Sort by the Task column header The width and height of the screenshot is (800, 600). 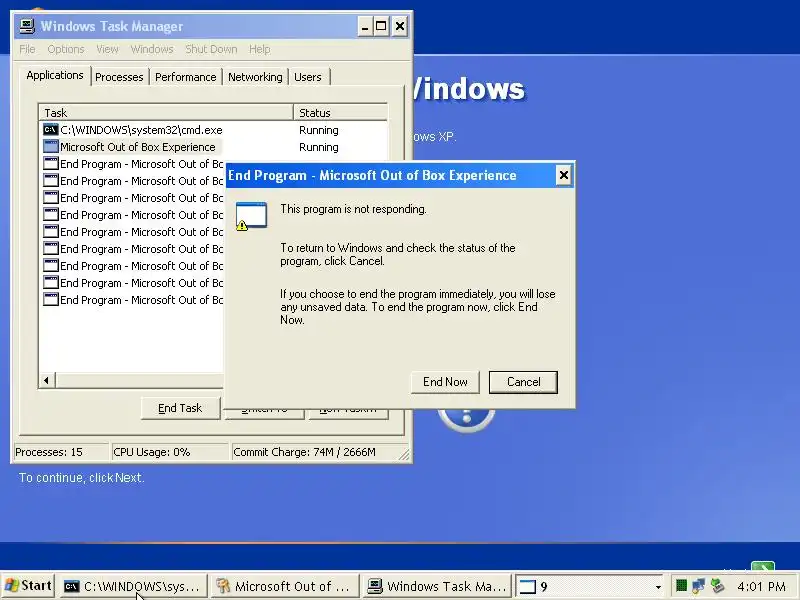(x=166, y=112)
